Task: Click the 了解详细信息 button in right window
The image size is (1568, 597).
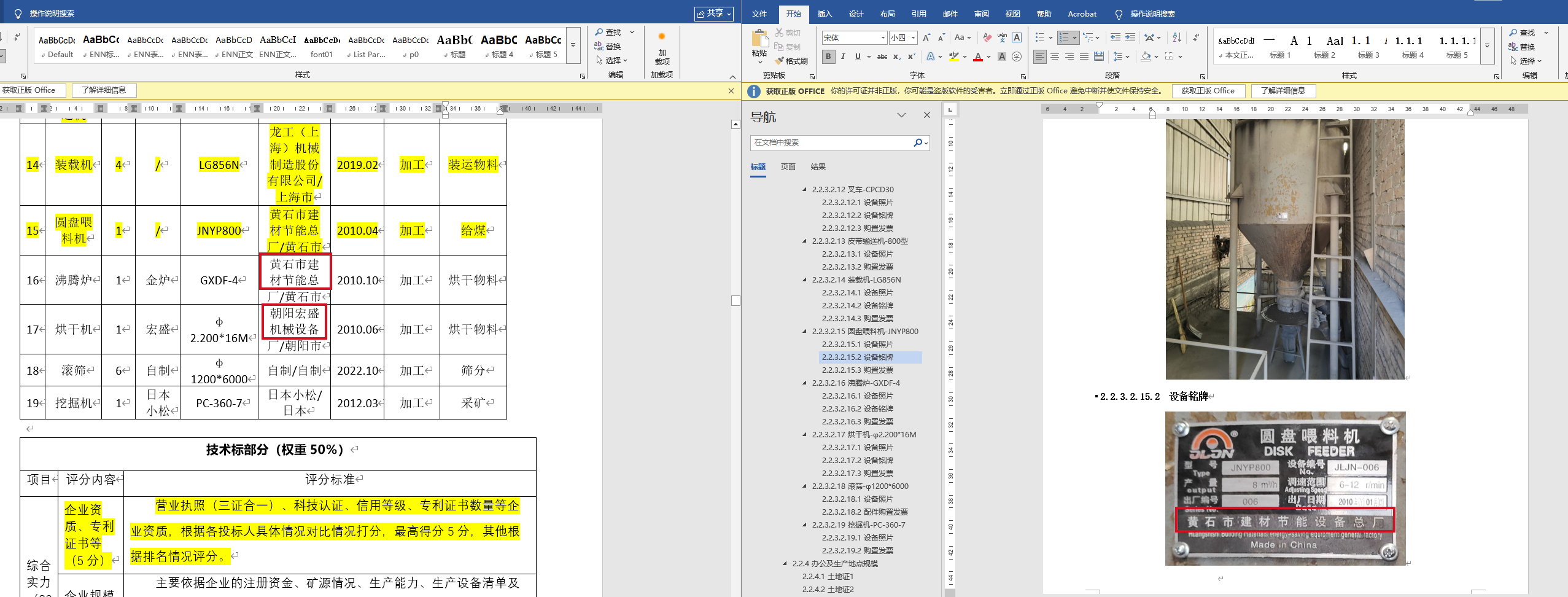Action: click(1283, 91)
